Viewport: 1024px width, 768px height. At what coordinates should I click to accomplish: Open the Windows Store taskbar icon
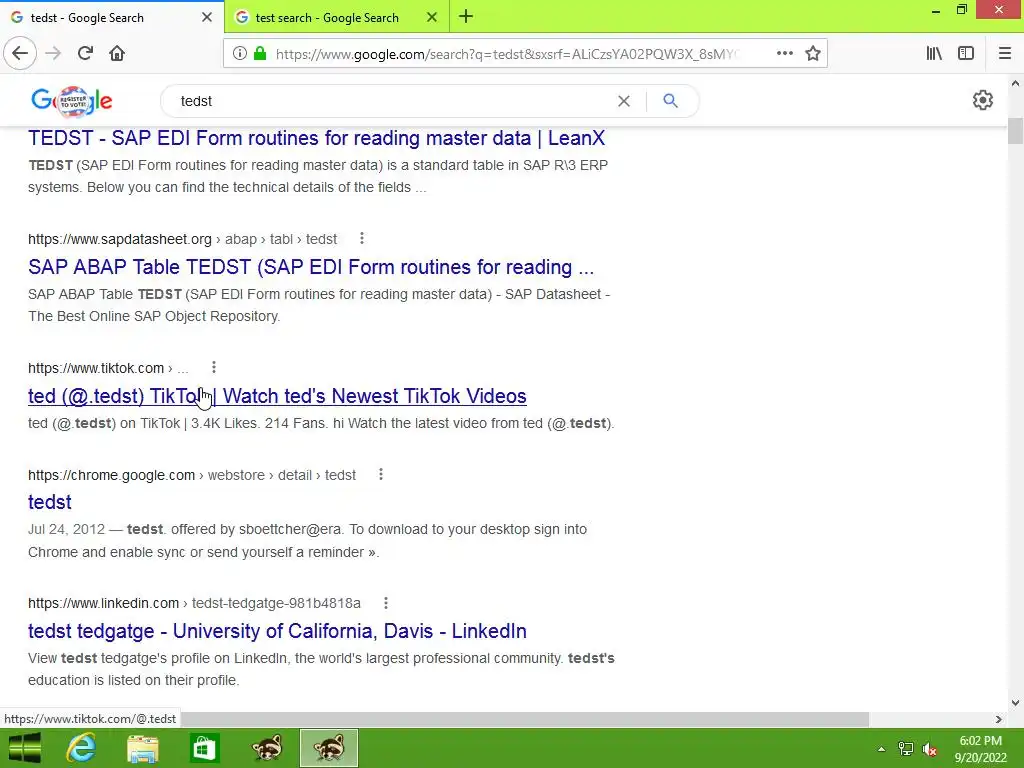coord(204,748)
